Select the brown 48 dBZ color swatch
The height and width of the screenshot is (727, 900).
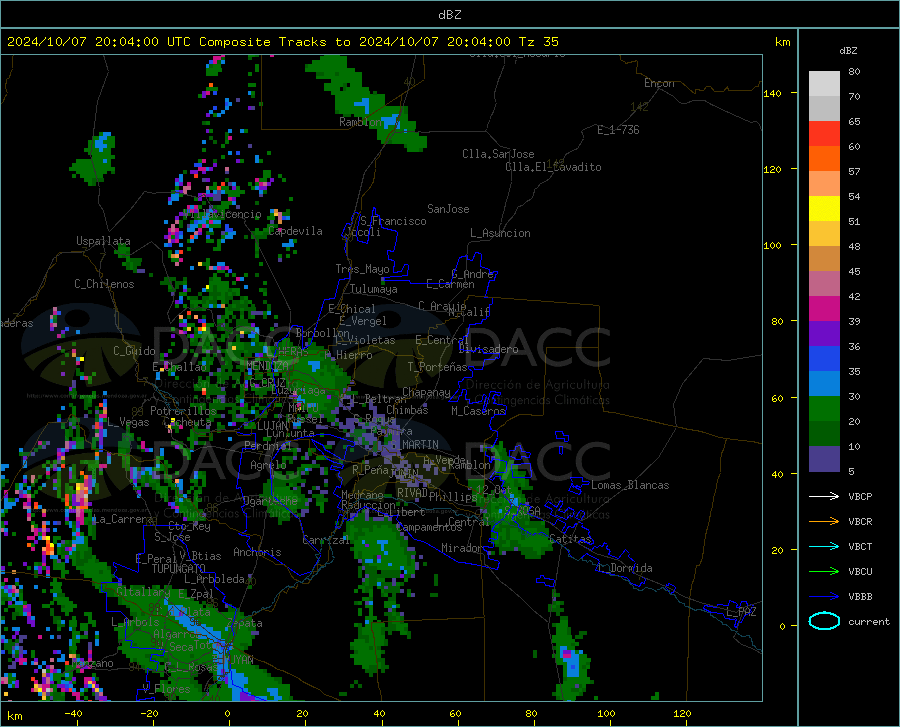(x=824, y=259)
